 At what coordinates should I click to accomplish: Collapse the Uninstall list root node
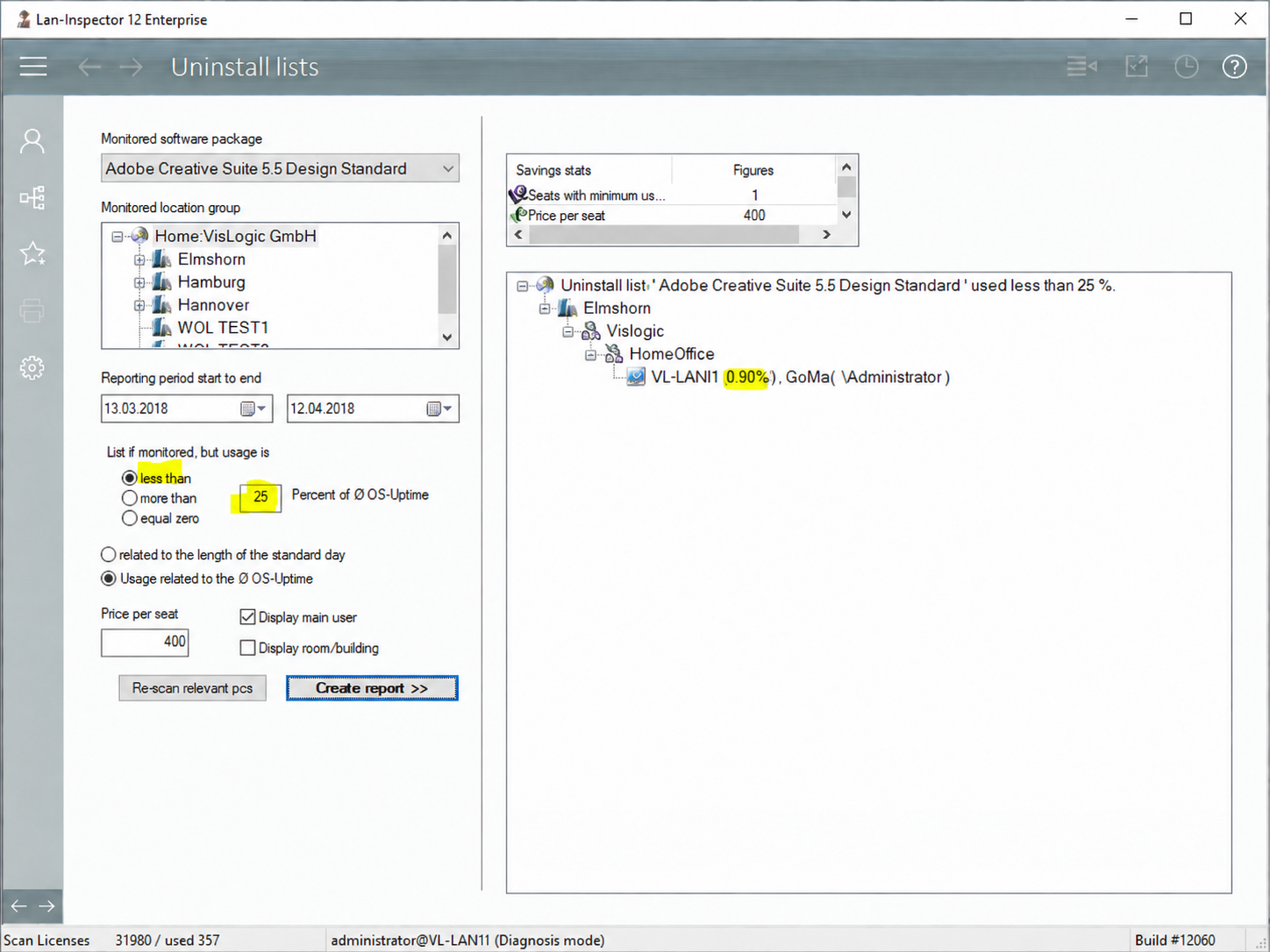(x=523, y=286)
